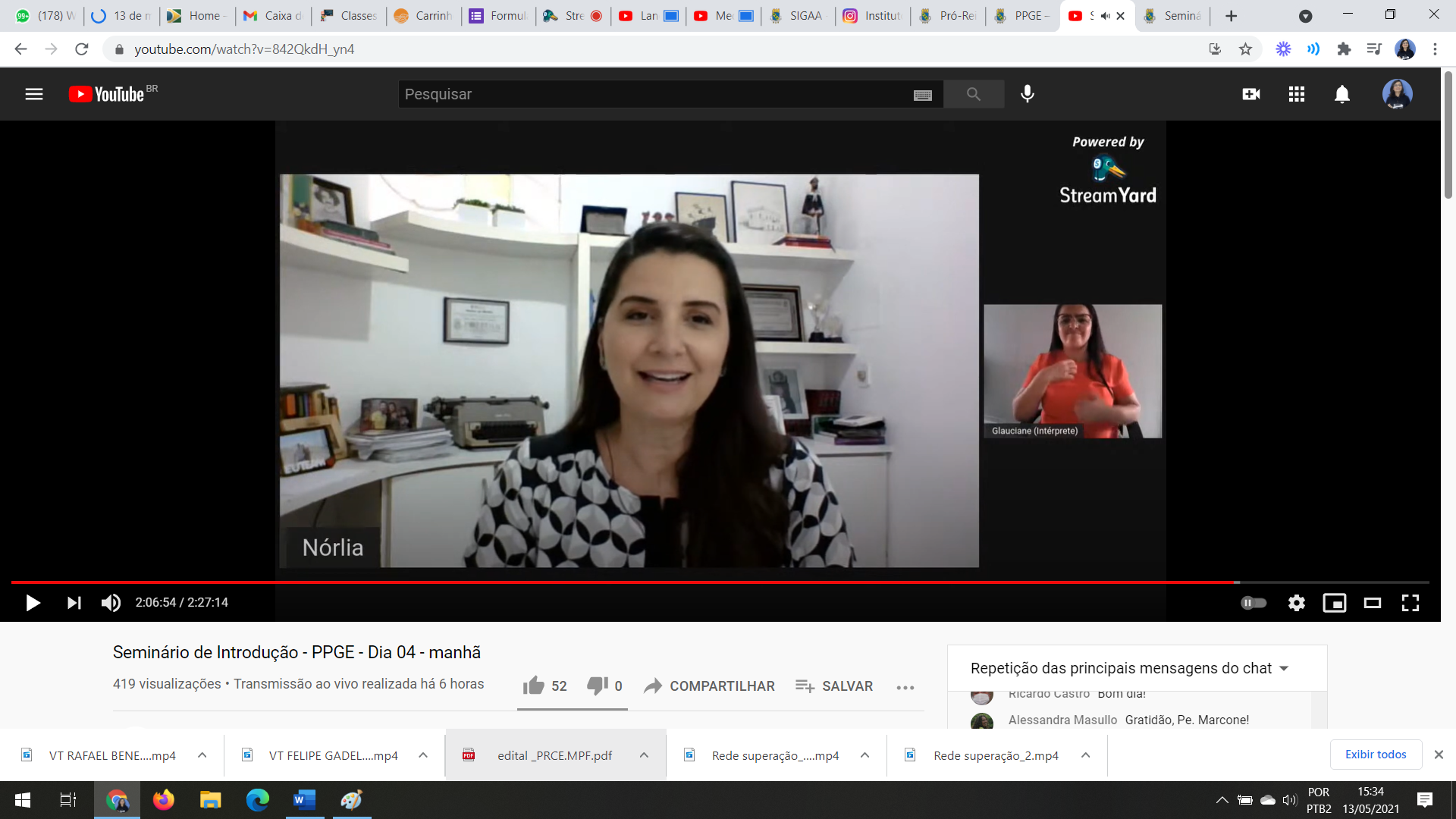Like the video with thumbs up
1456x819 pixels.
click(534, 686)
